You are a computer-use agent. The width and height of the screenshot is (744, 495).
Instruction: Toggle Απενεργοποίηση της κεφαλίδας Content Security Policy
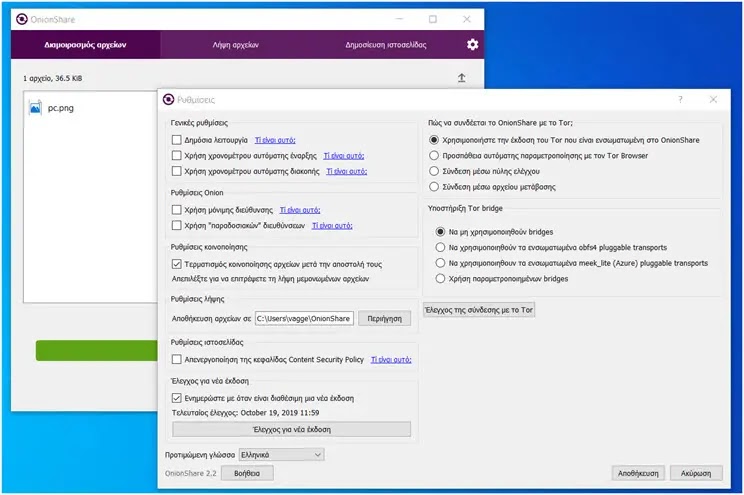177,359
